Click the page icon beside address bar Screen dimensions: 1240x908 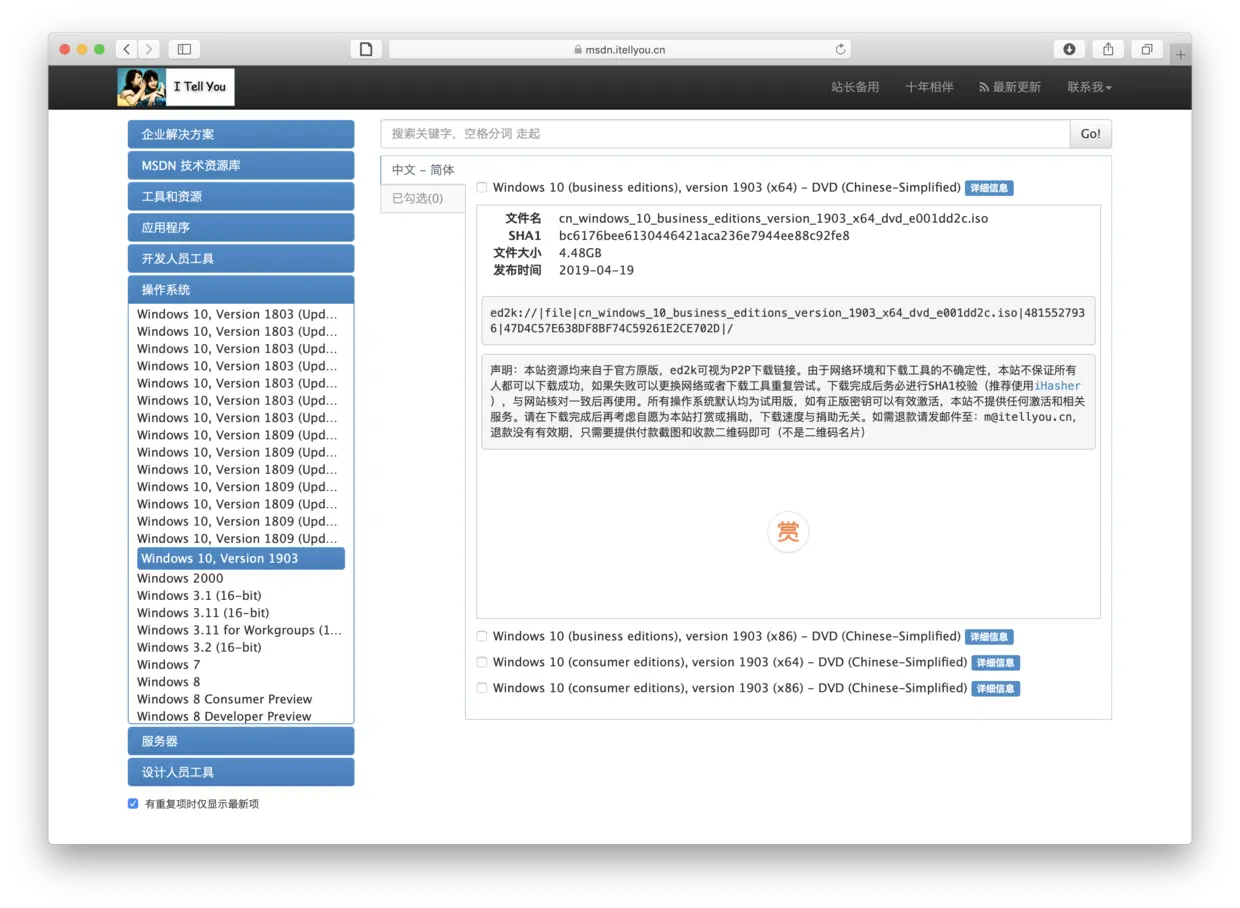(x=366, y=49)
